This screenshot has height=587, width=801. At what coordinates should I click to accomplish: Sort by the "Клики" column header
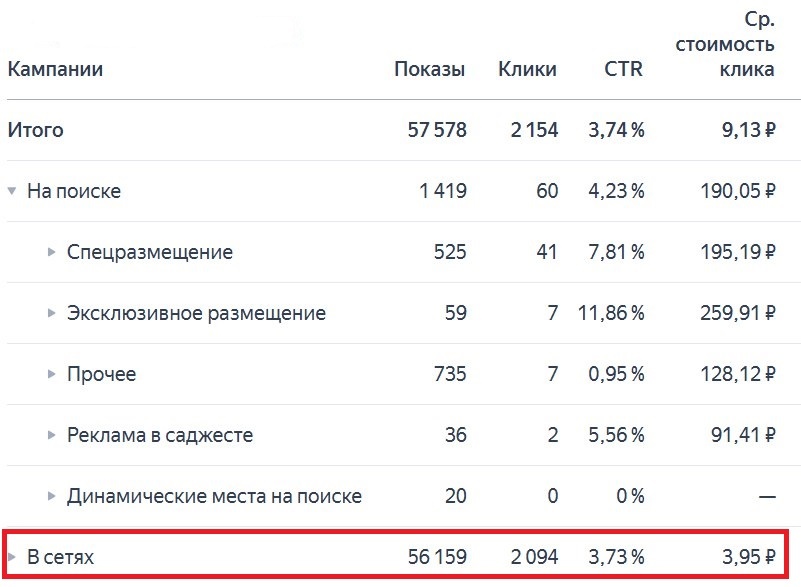(527, 69)
